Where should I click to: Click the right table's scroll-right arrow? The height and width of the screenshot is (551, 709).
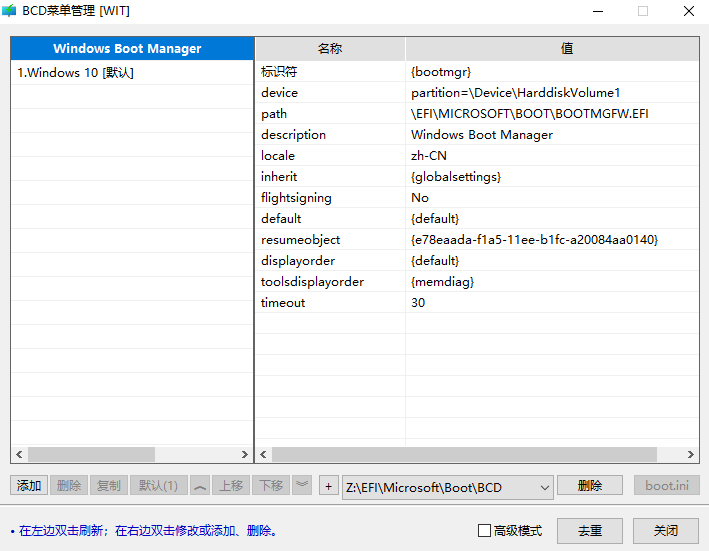click(690, 454)
